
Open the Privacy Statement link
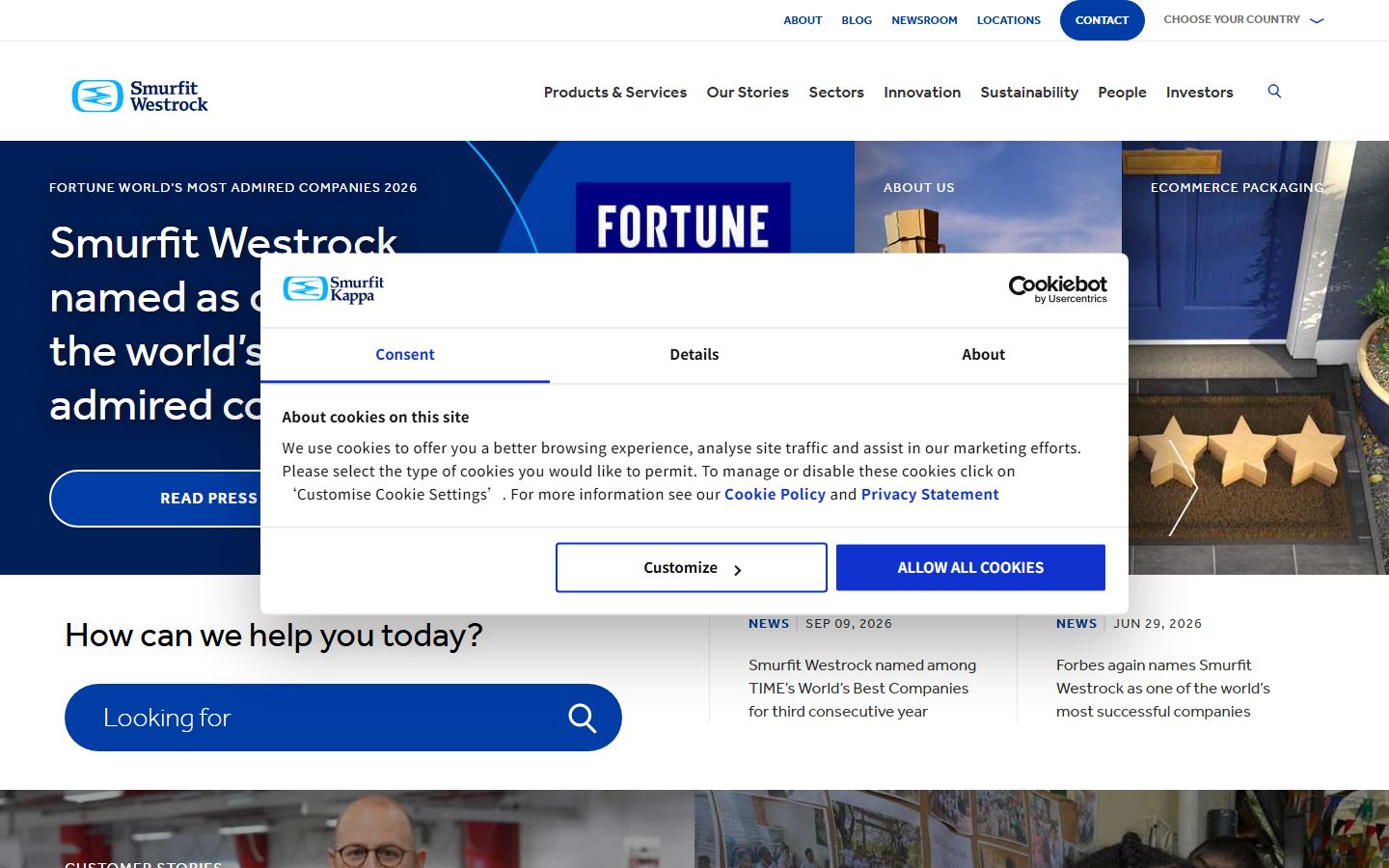coord(930,494)
